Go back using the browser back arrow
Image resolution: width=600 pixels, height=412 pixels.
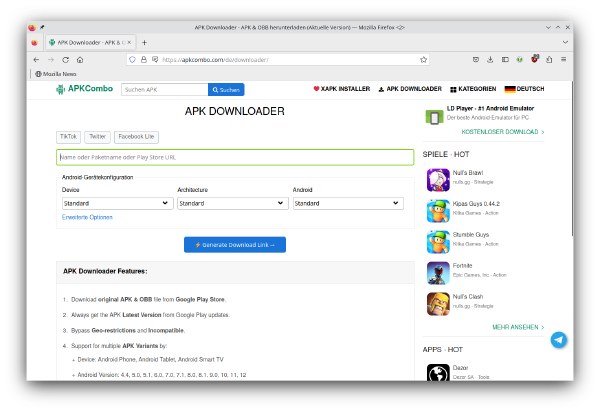[36, 60]
